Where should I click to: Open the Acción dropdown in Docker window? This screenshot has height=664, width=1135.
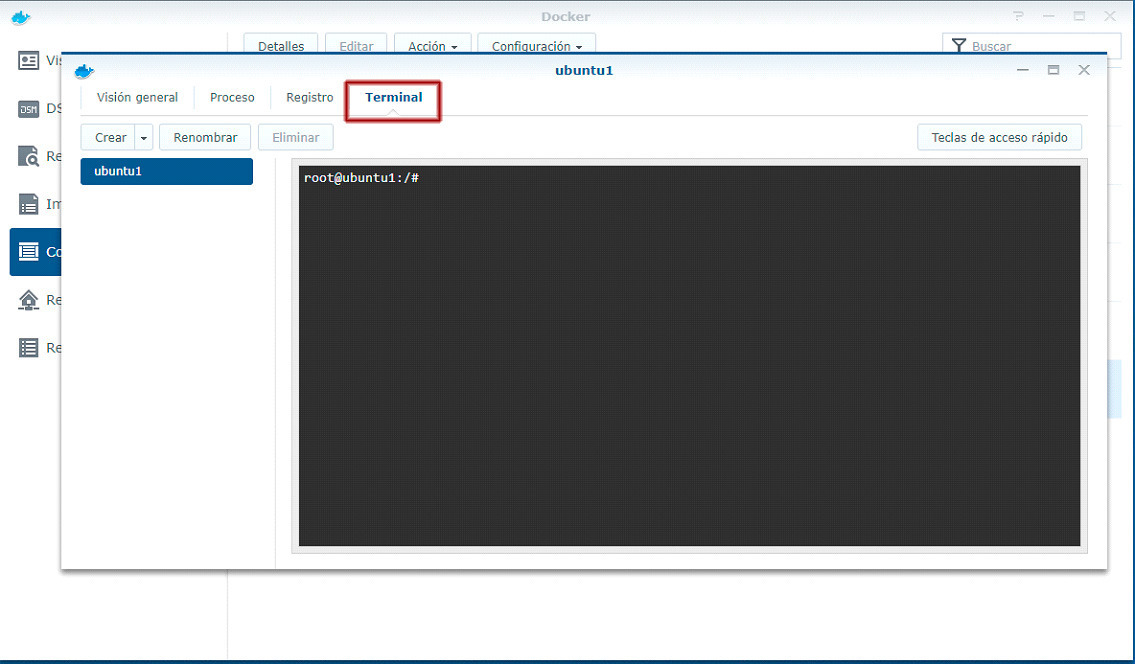(x=432, y=45)
